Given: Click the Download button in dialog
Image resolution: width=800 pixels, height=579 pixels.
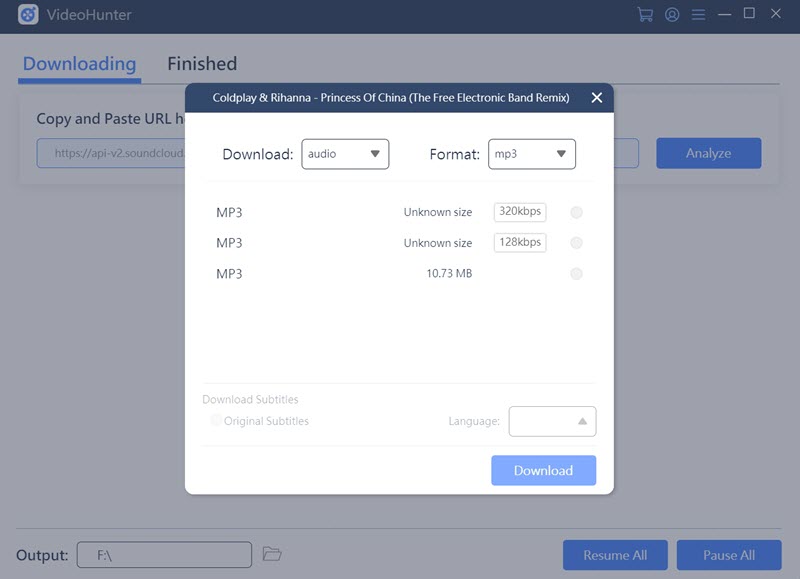Looking at the screenshot, I should (543, 470).
